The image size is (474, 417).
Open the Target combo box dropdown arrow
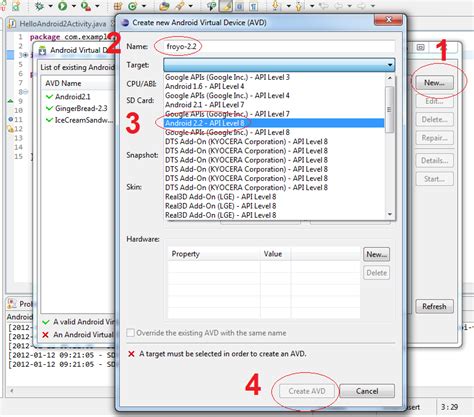390,65
